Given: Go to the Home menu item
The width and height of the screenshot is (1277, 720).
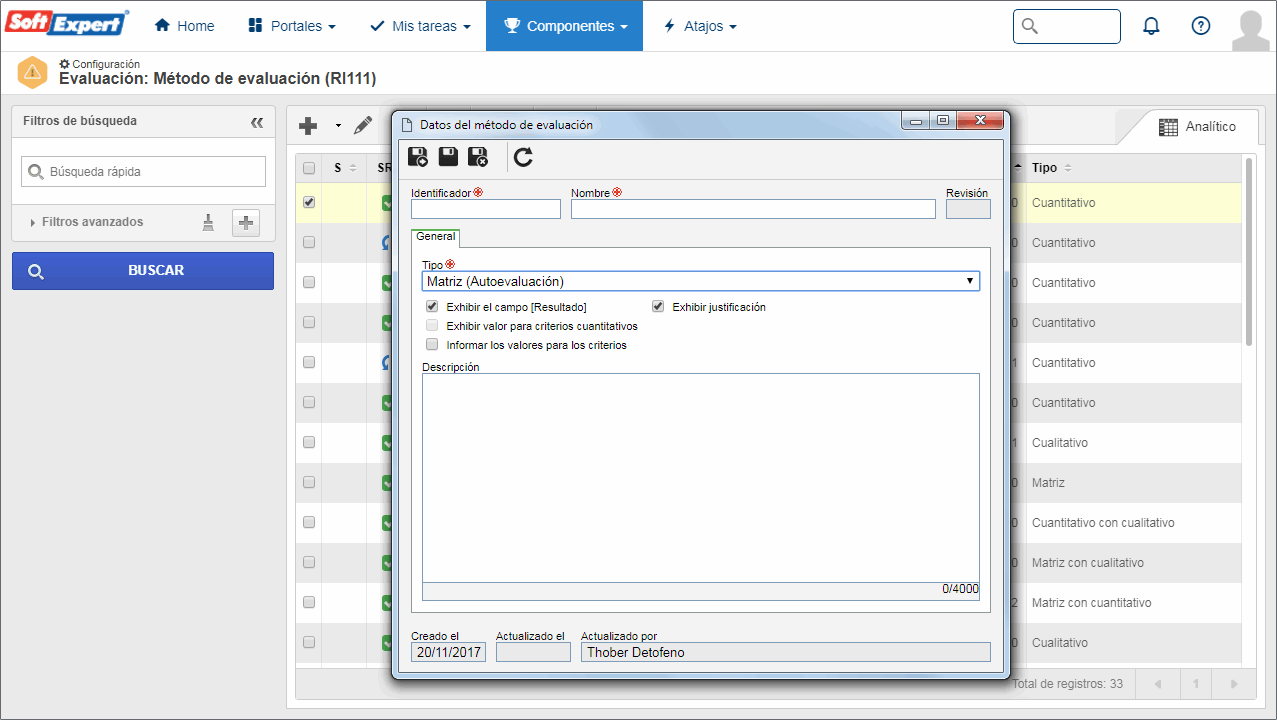Looking at the screenshot, I should pyautogui.click(x=185, y=26).
